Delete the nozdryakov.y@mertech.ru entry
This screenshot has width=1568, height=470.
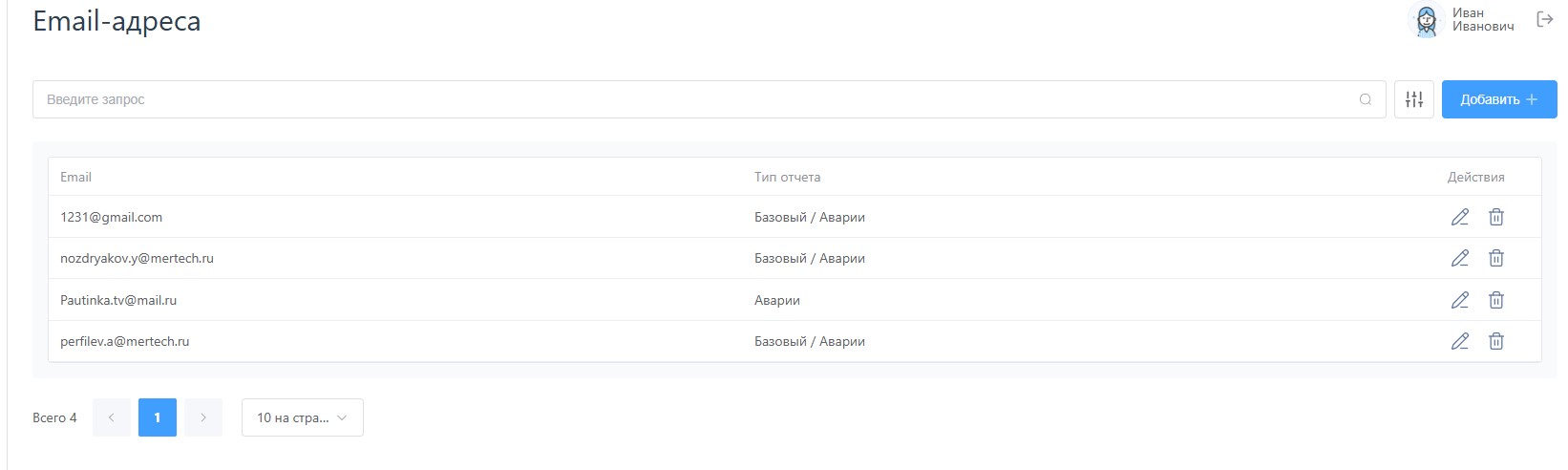(x=1496, y=259)
